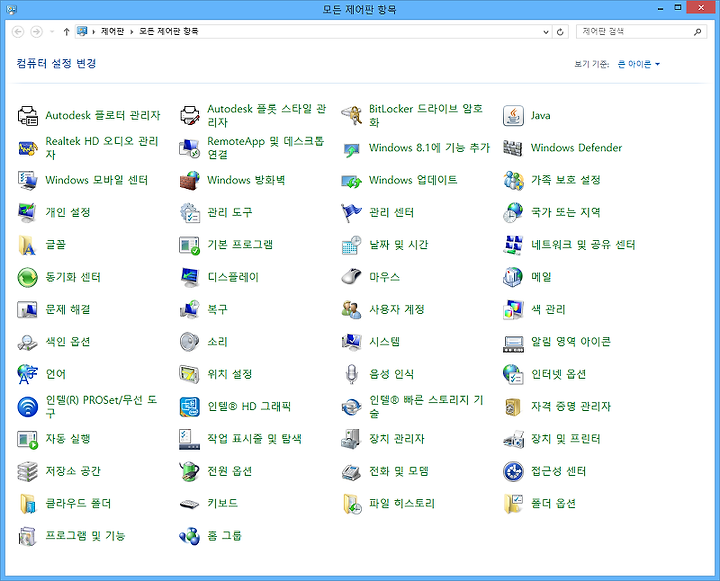Open the 문제 해결 link
Image resolution: width=720 pixels, height=581 pixels.
coord(68,309)
